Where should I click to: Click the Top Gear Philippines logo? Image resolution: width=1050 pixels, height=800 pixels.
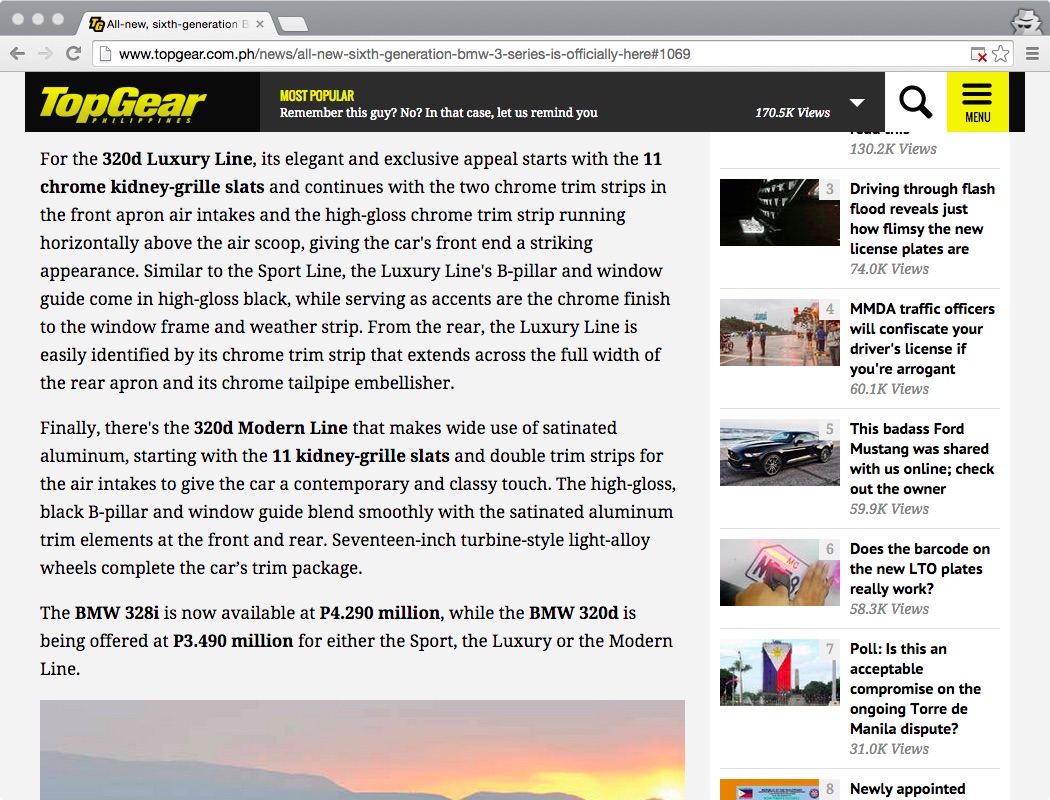pos(123,104)
